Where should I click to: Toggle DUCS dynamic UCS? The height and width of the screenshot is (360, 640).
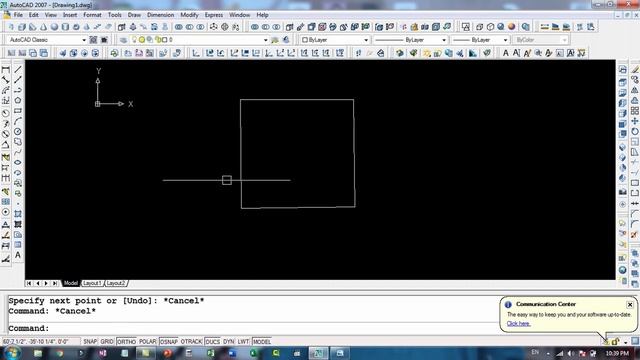212,342
